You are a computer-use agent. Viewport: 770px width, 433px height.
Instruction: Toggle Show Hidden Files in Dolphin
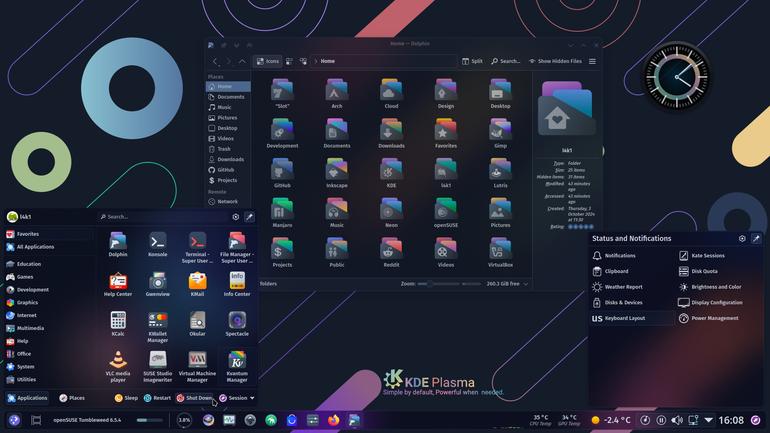click(555, 61)
